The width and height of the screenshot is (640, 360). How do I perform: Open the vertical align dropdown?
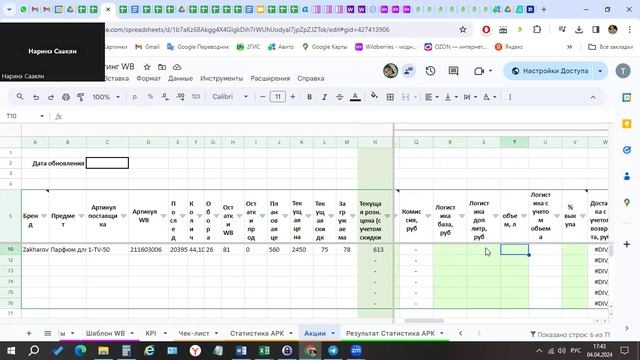point(451,97)
